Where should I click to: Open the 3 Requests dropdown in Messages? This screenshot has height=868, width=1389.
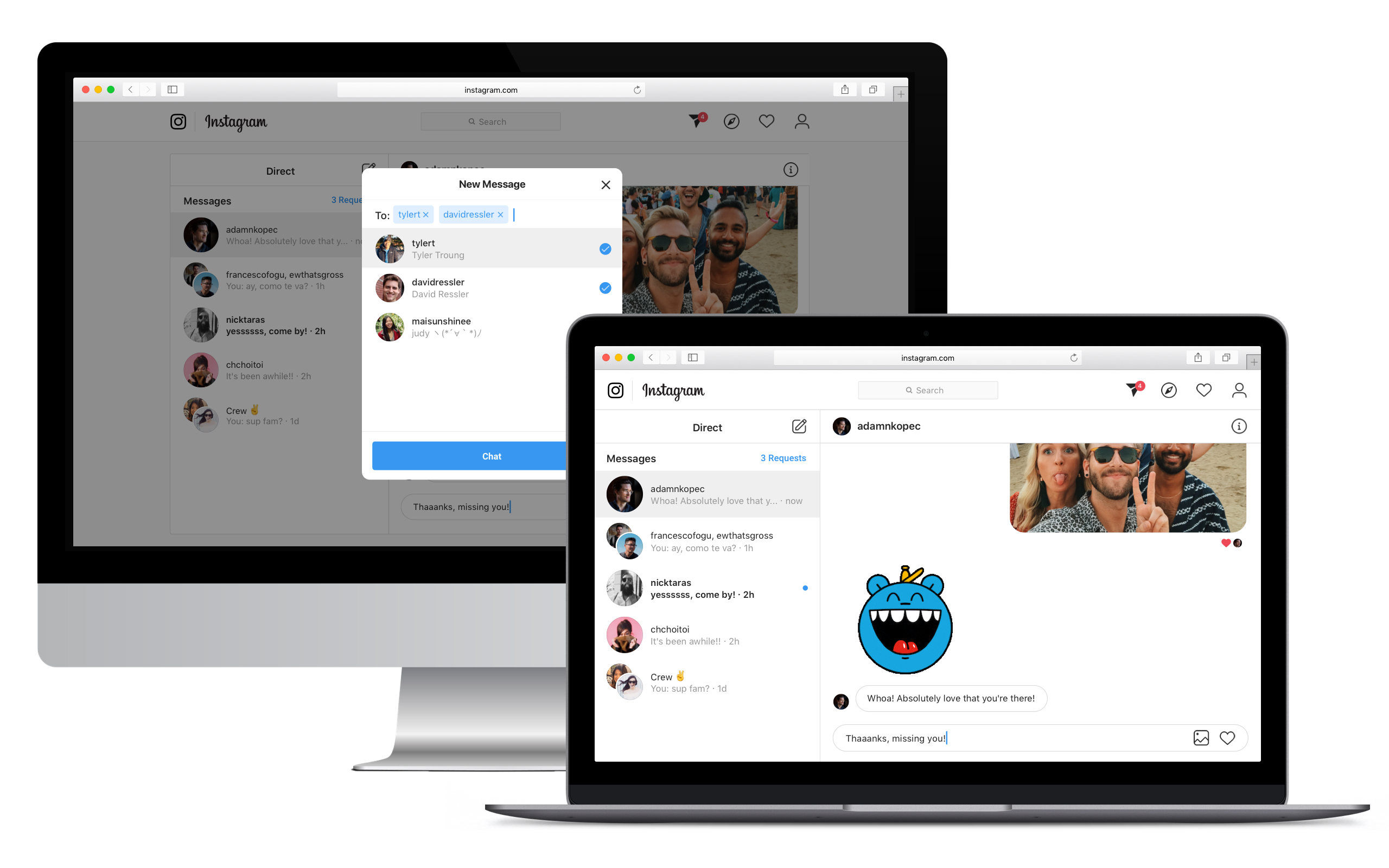[784, 458]
